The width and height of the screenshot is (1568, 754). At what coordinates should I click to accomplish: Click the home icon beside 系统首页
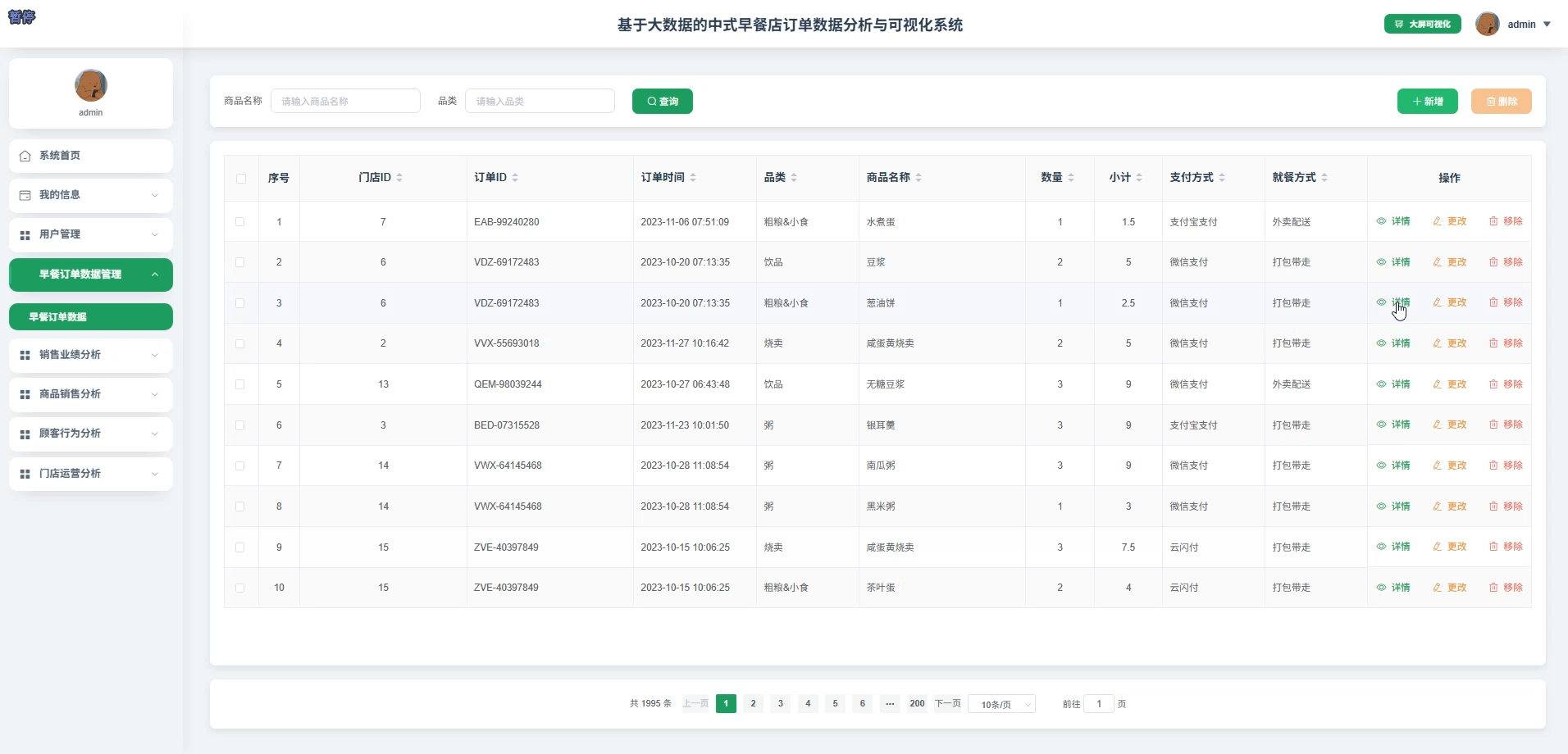point(25,156)
